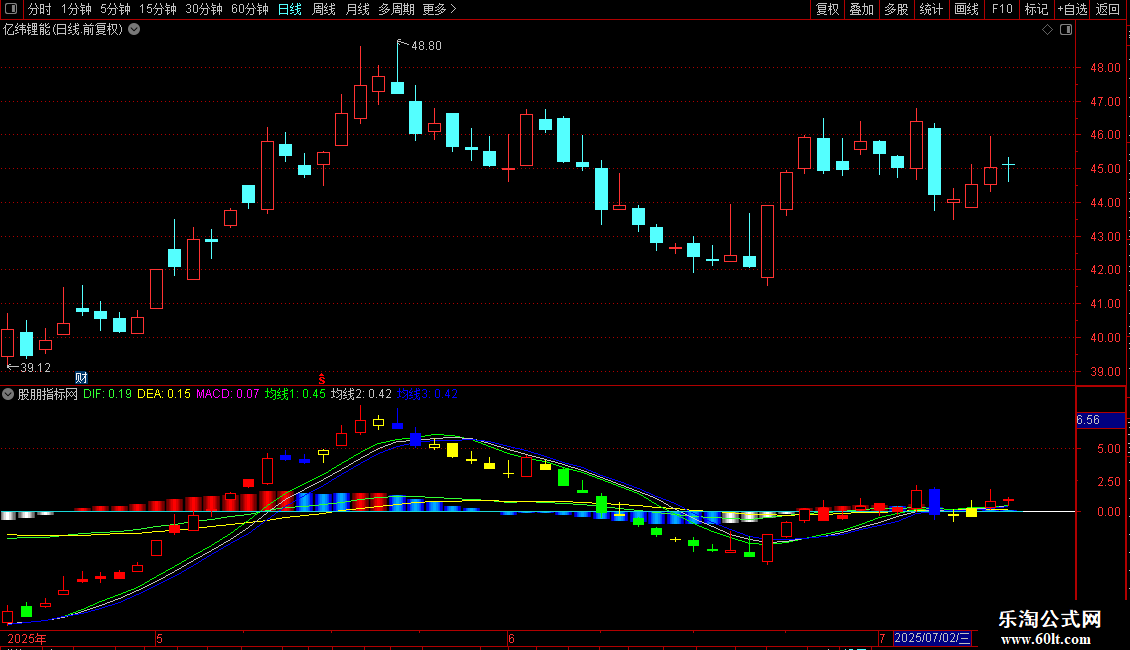The height and width of the screenshot is (650, 1130).
Task: Click the 2025/07/02/三 date label
Action: click(932, 638)
